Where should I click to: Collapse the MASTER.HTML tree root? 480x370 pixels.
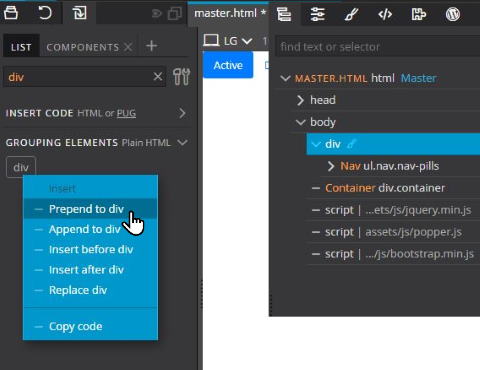coord(285,78)
